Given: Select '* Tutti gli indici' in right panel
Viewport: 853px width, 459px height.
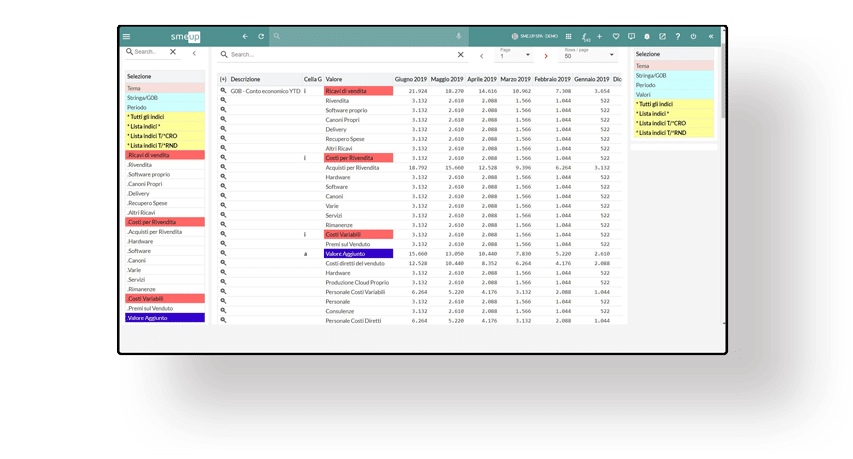Looking at the screenshot, I should pos(655,104).
